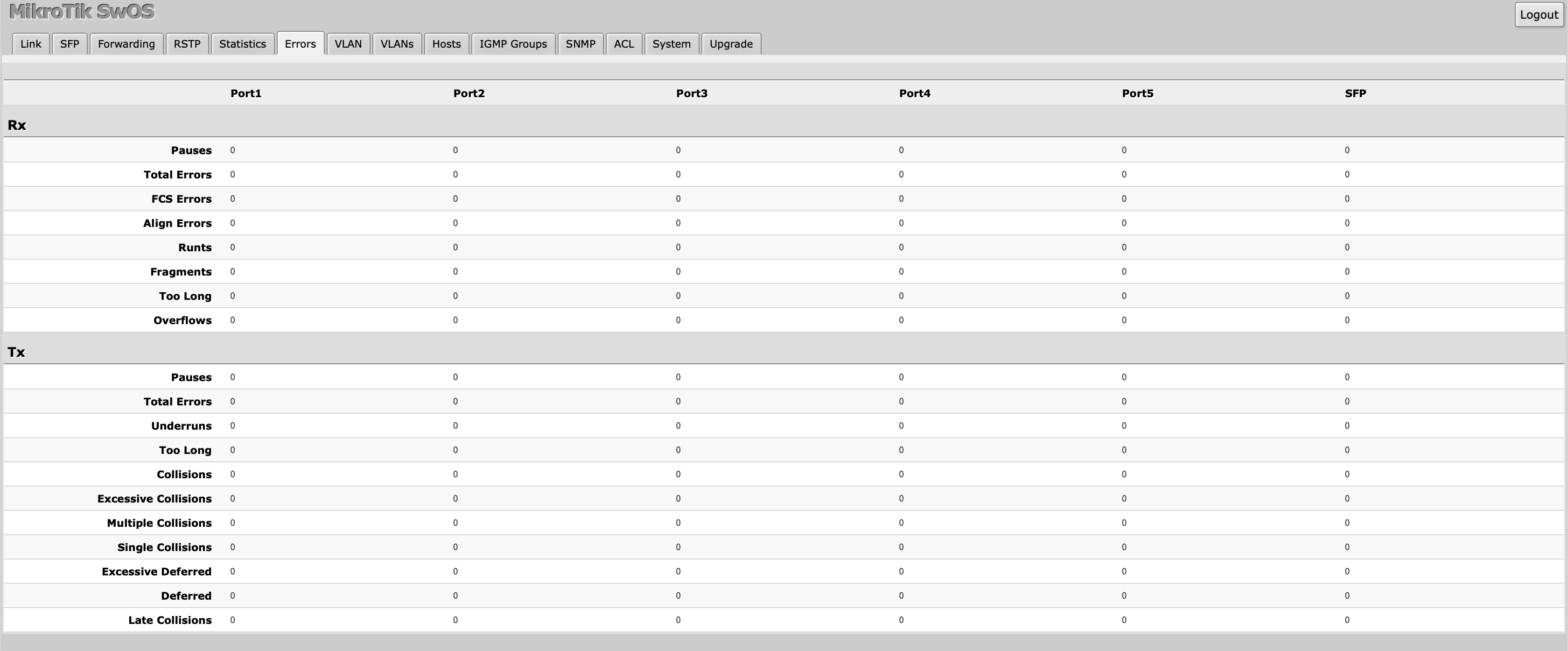This screenshot has height=651, width=1568.
Task: Click the Tx Too Long label
Action: coord(185,451)
